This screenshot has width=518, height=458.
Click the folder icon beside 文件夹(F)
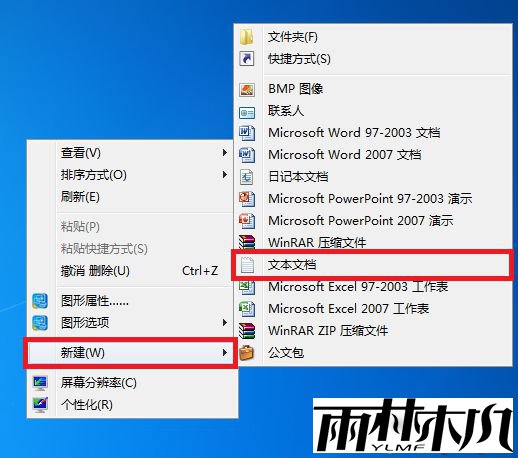247,37
